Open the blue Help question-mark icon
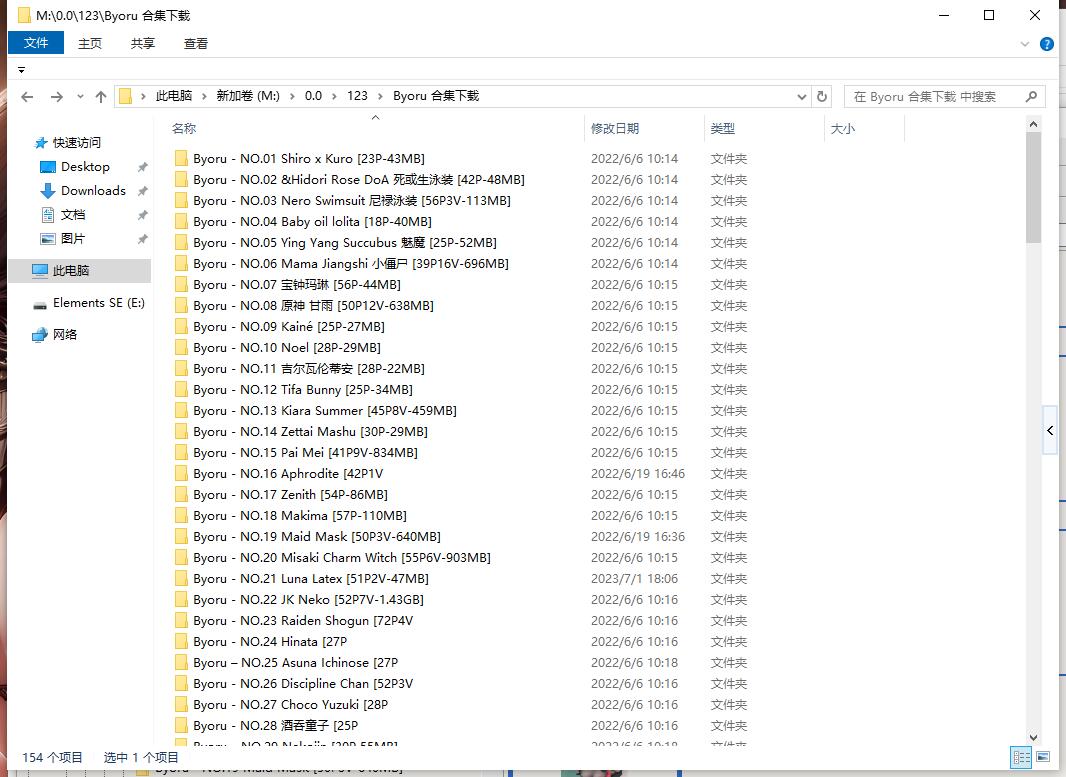 point(1047,44)
